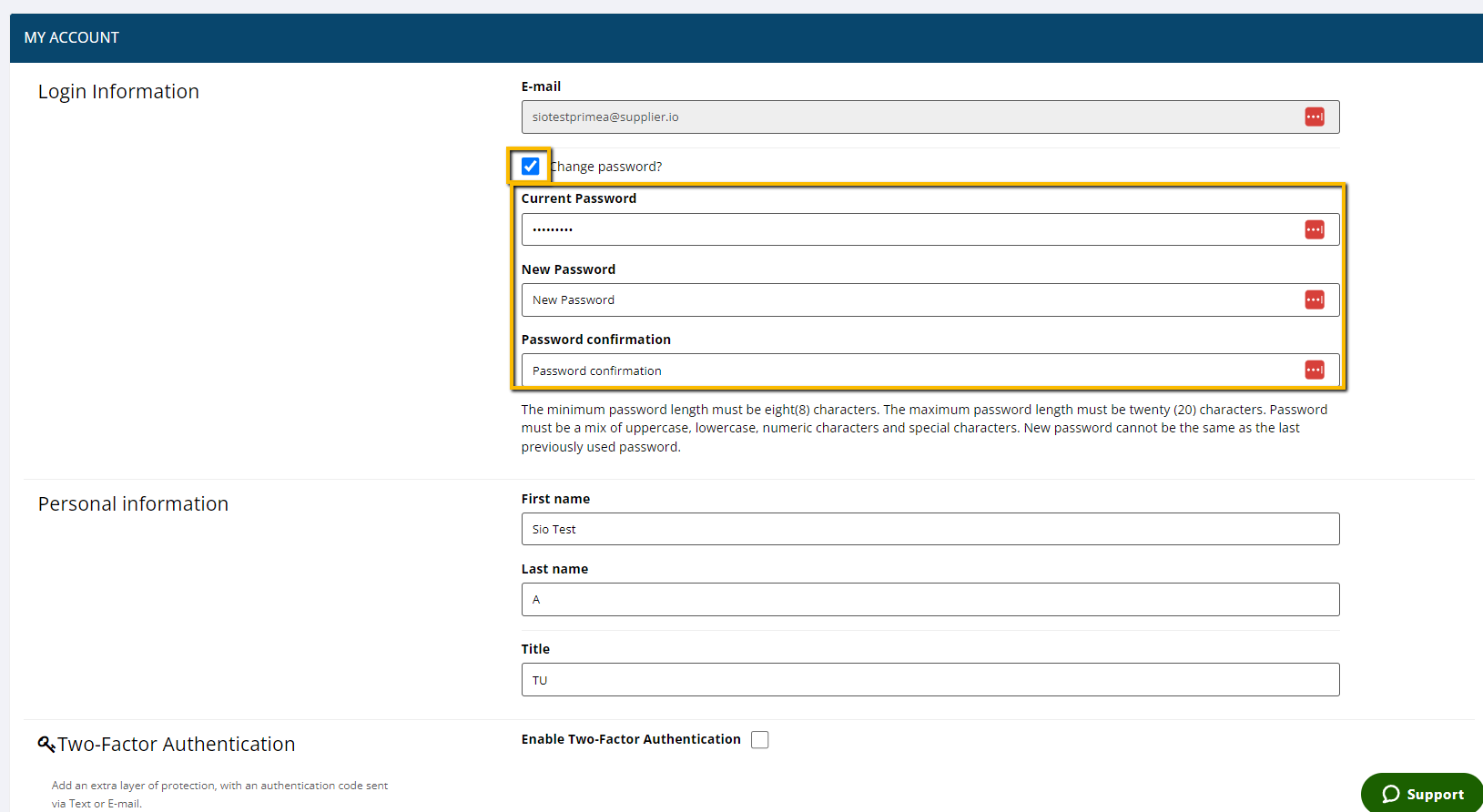
Task: Click the Login Information section heading
Action: point(118,92)
